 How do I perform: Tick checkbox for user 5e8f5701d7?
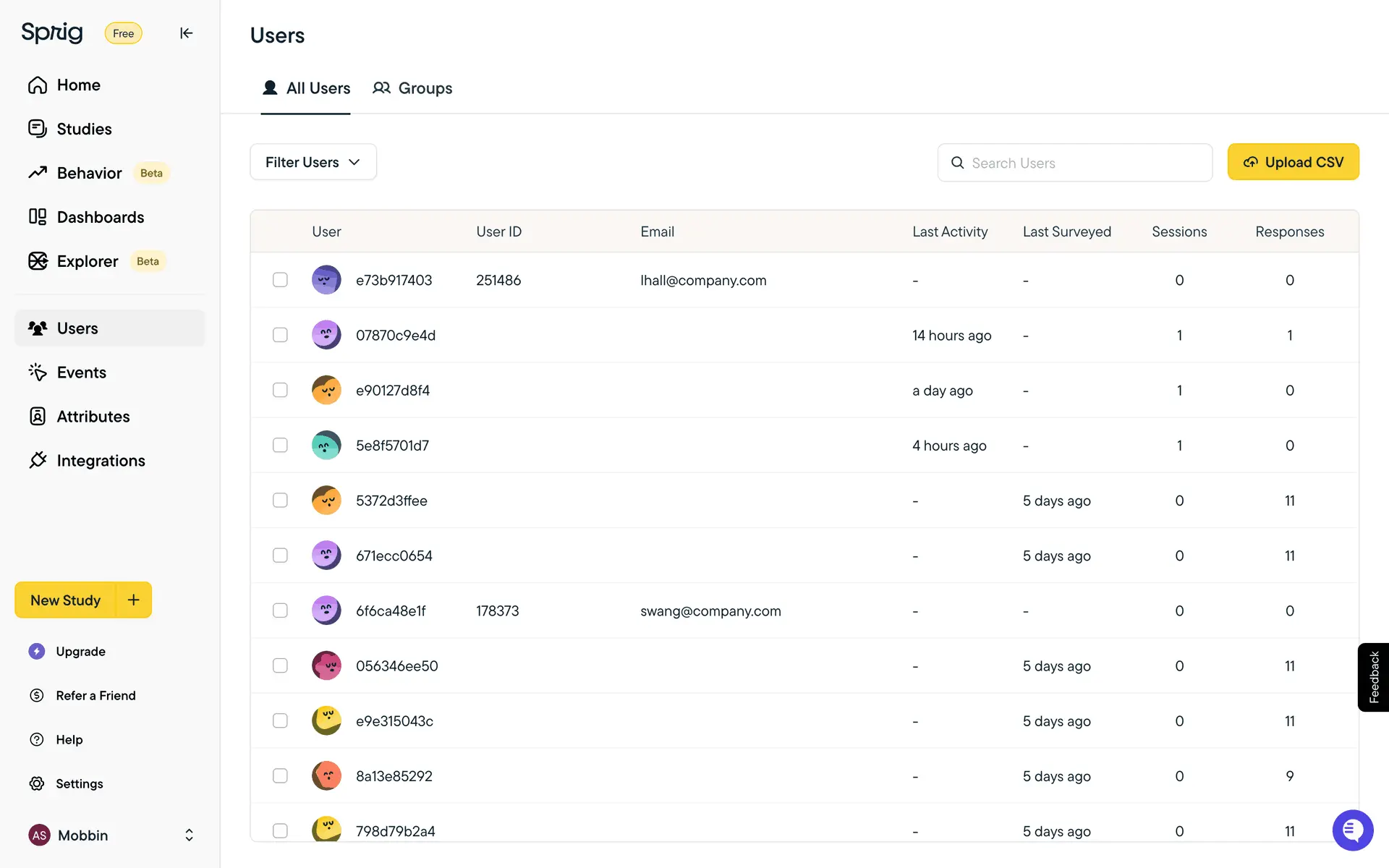[280, 446]
